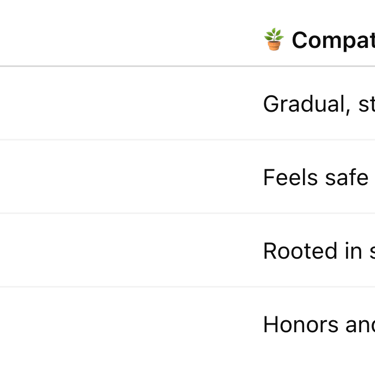The width and height of the screenshot is (375, 366).
Task: Click blank header cell left of plant icon
Action: [x=128, y=33]
